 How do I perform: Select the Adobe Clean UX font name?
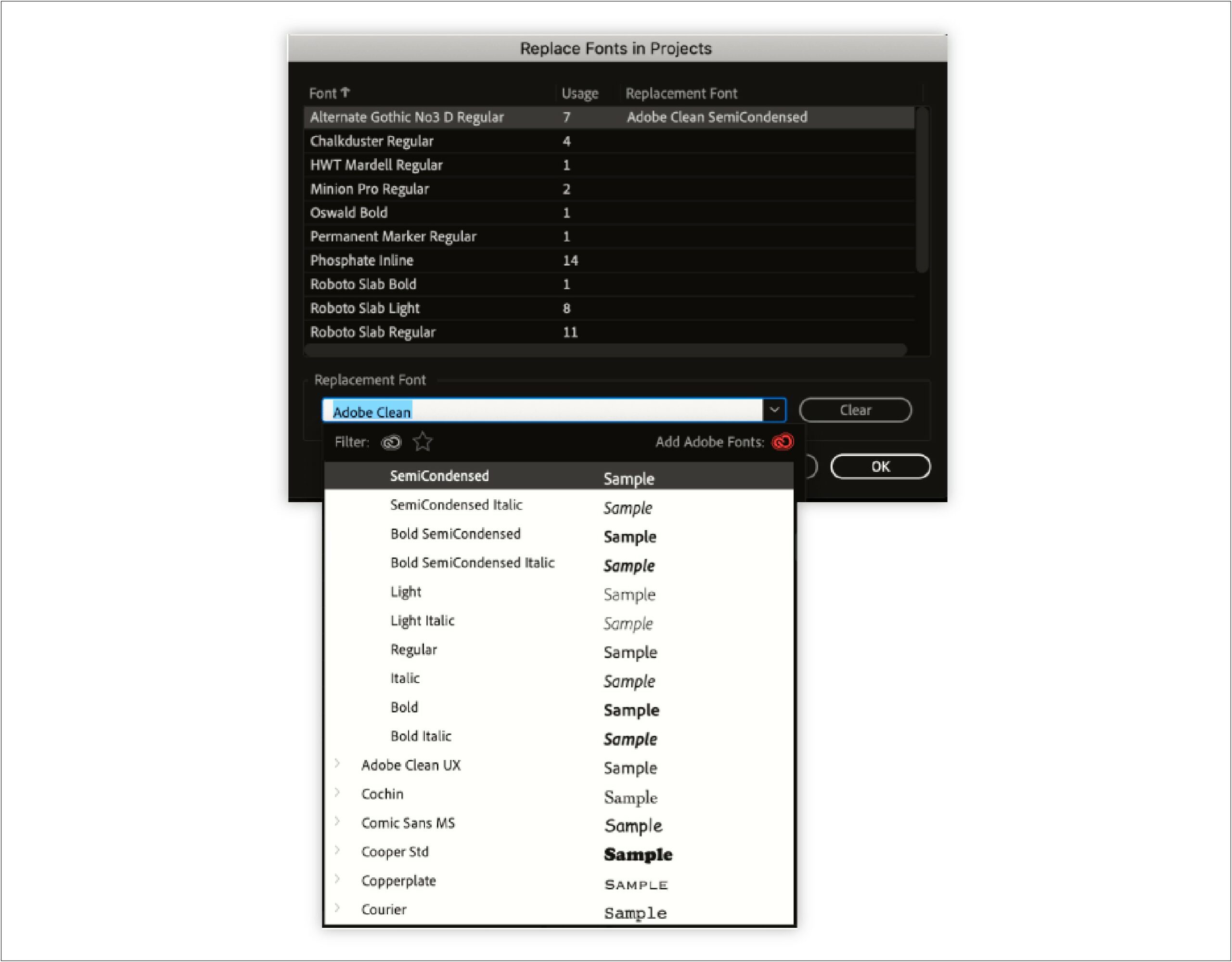point(411,766)
